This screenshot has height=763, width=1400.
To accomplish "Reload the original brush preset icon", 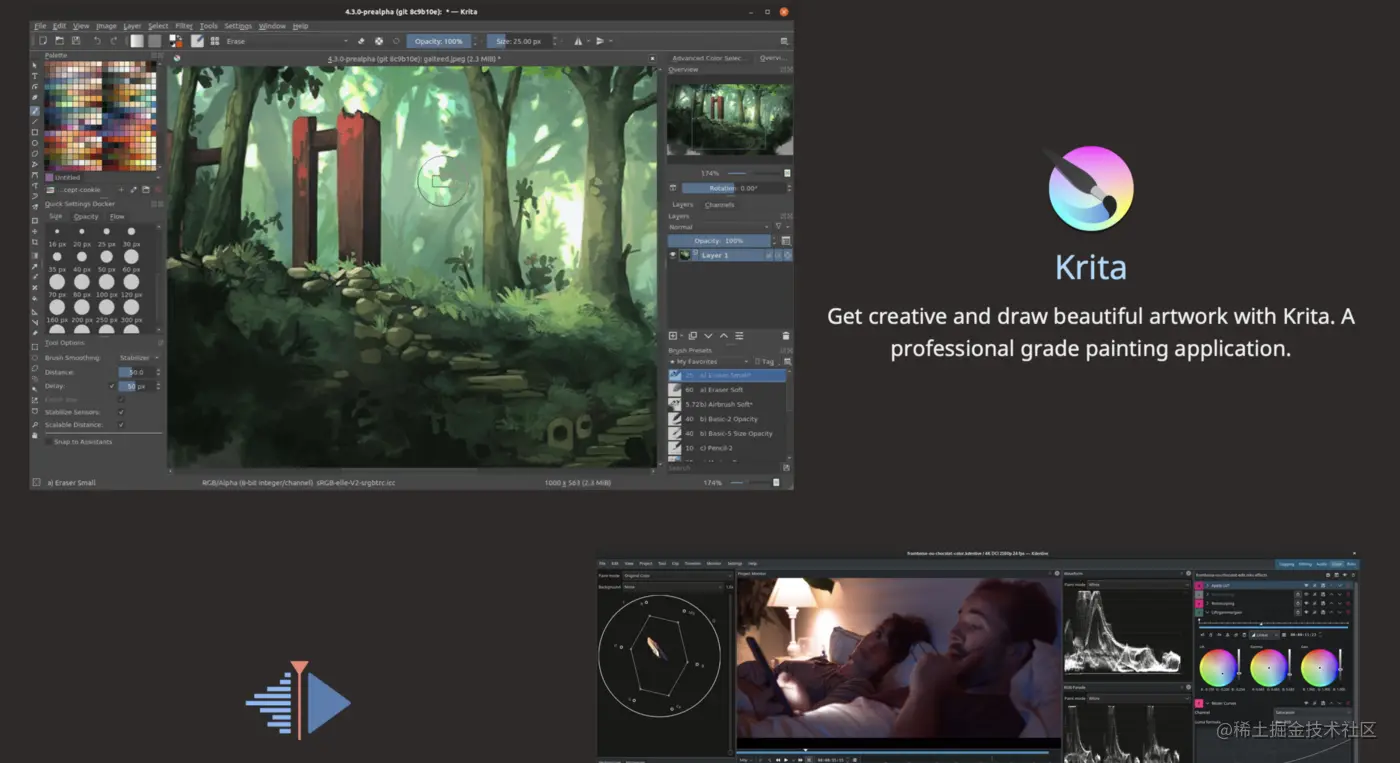I will coord(396,41).
